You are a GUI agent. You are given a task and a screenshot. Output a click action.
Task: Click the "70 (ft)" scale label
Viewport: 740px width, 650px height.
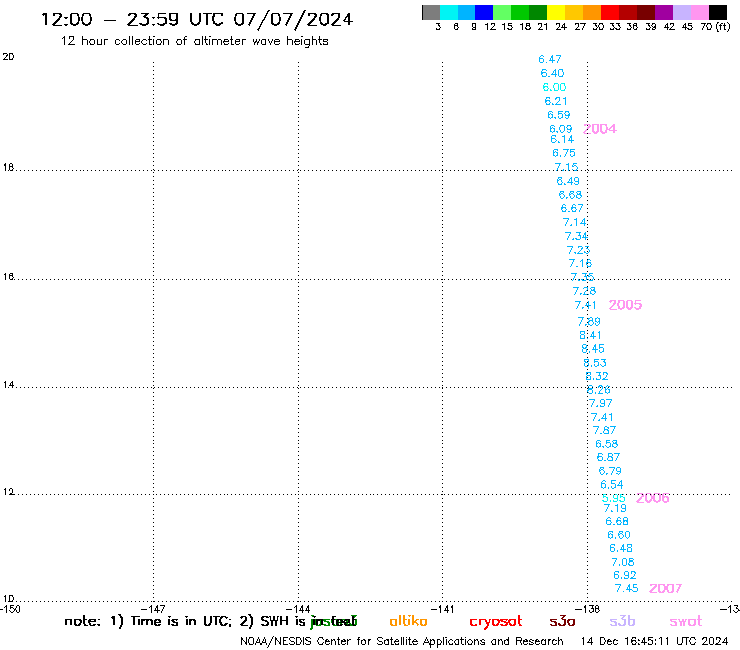pyautogui.click(x=715, y=27)
